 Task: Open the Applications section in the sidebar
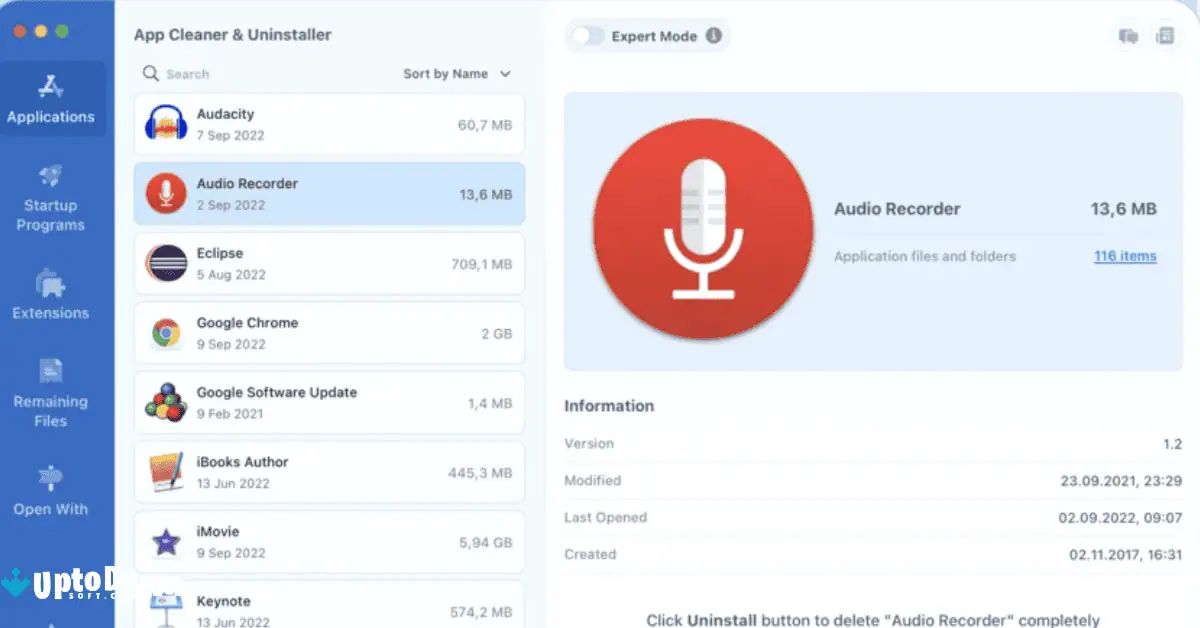53,99
